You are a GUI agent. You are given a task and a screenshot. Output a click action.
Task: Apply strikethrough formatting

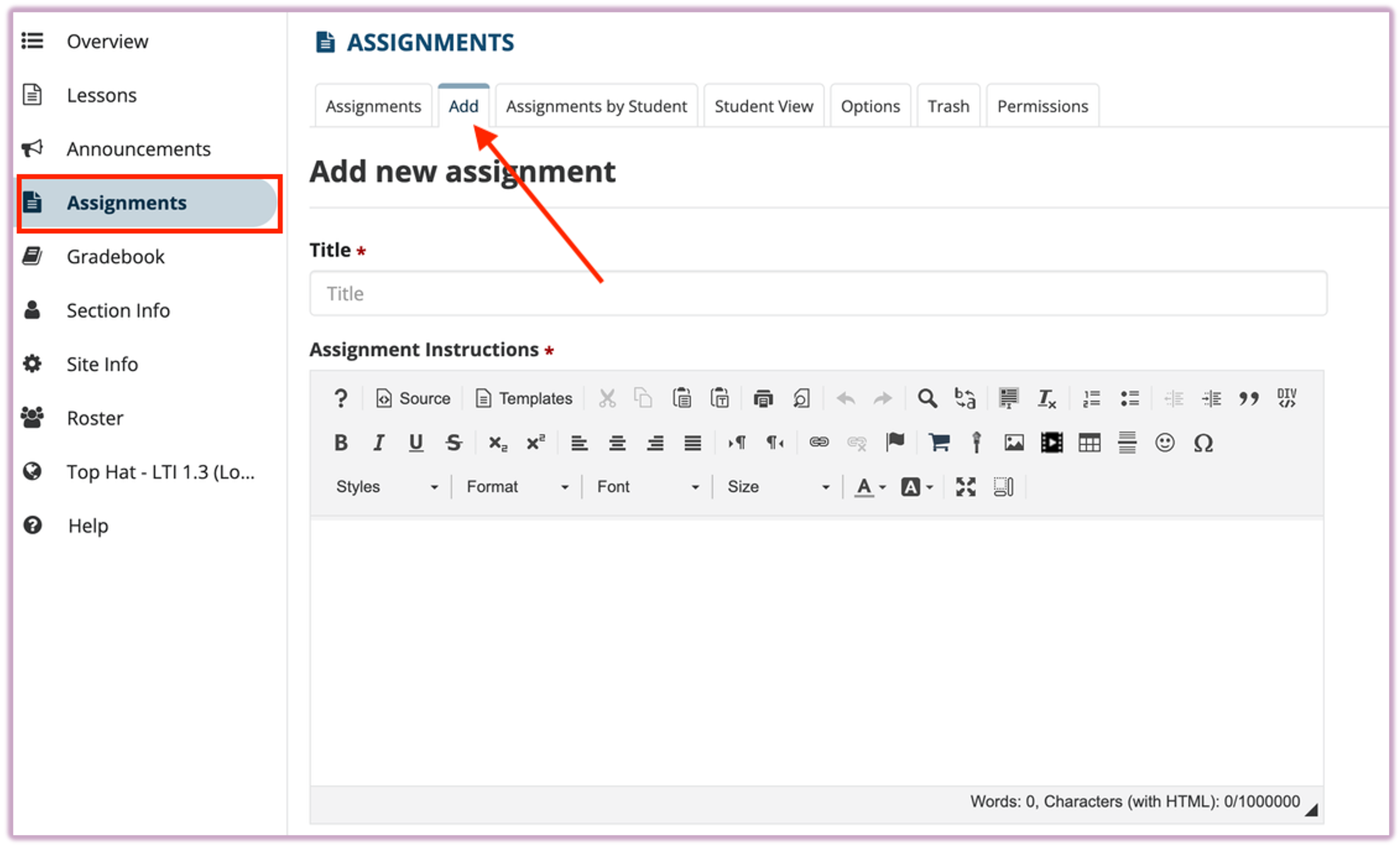(453, 443)
